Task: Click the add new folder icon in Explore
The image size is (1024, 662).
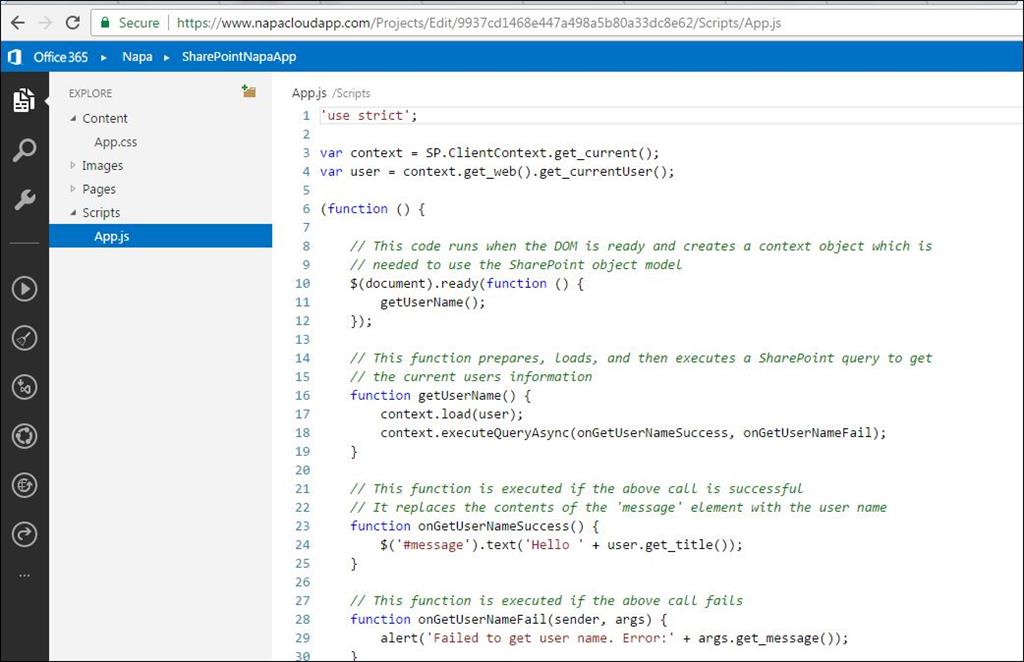Action: (248, 91)
